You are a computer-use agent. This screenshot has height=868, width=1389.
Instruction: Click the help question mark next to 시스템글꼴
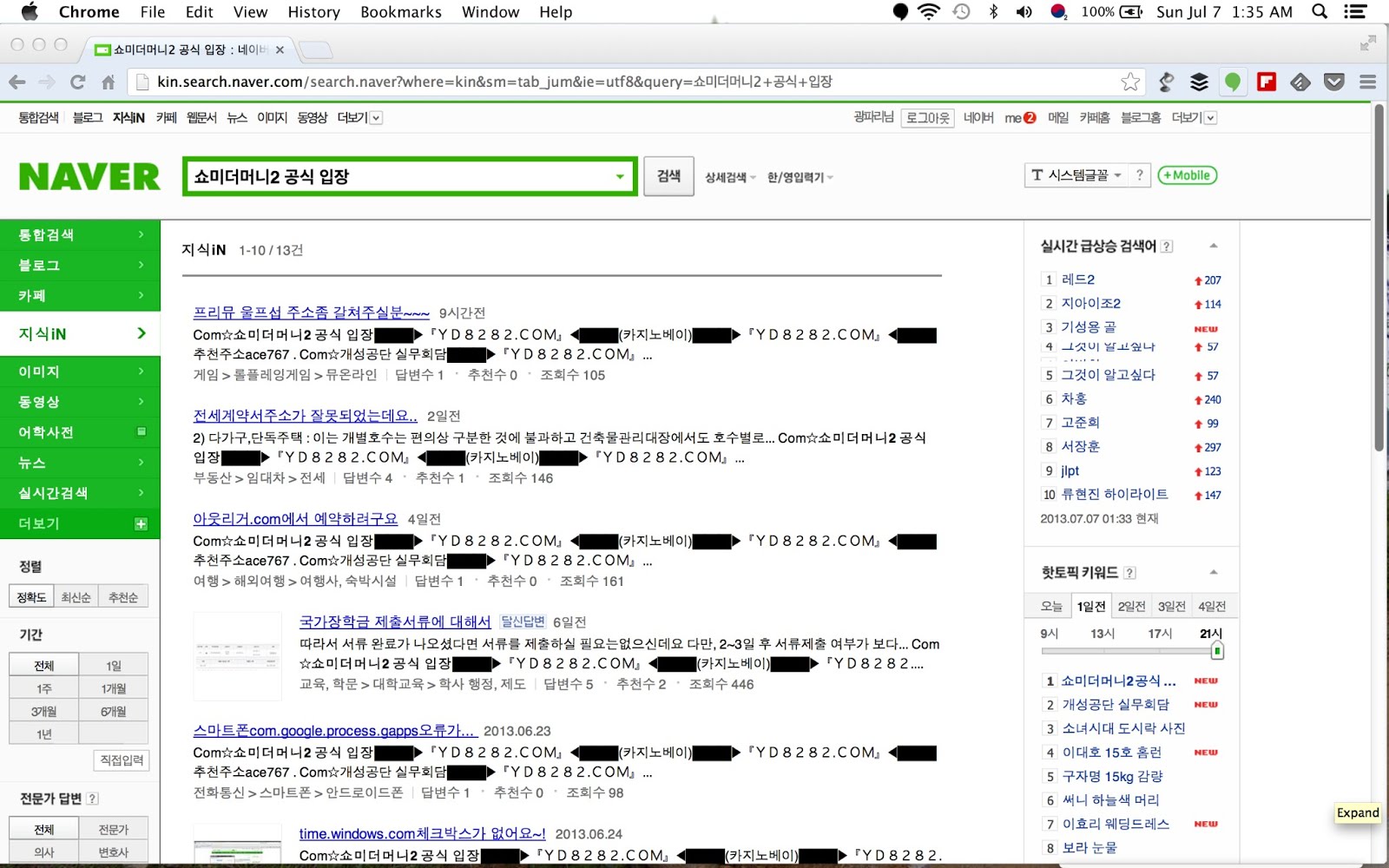(1139, 175)
